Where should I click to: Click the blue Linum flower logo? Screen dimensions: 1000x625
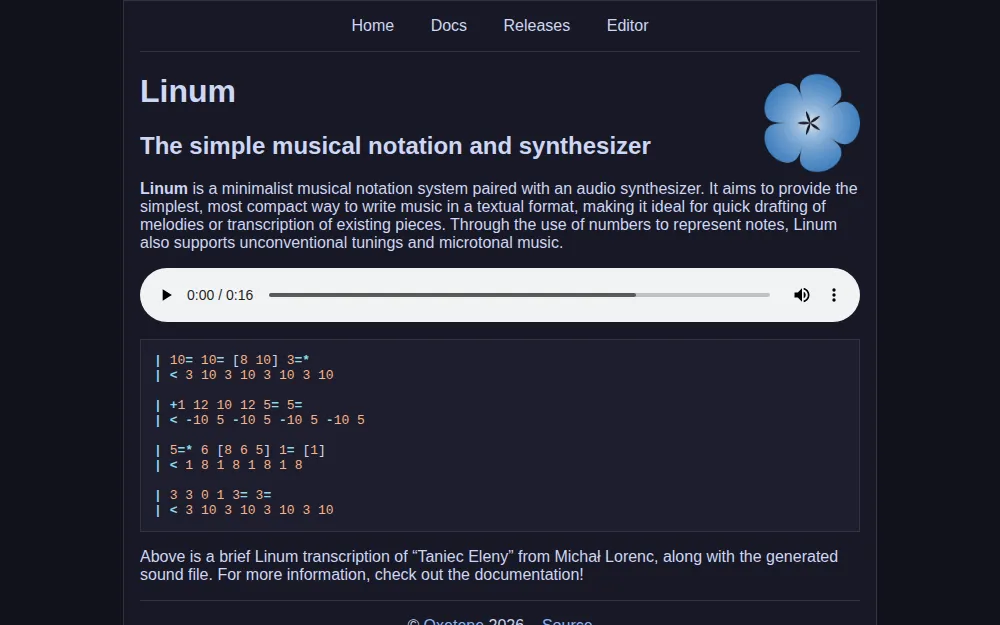[812, 123]
